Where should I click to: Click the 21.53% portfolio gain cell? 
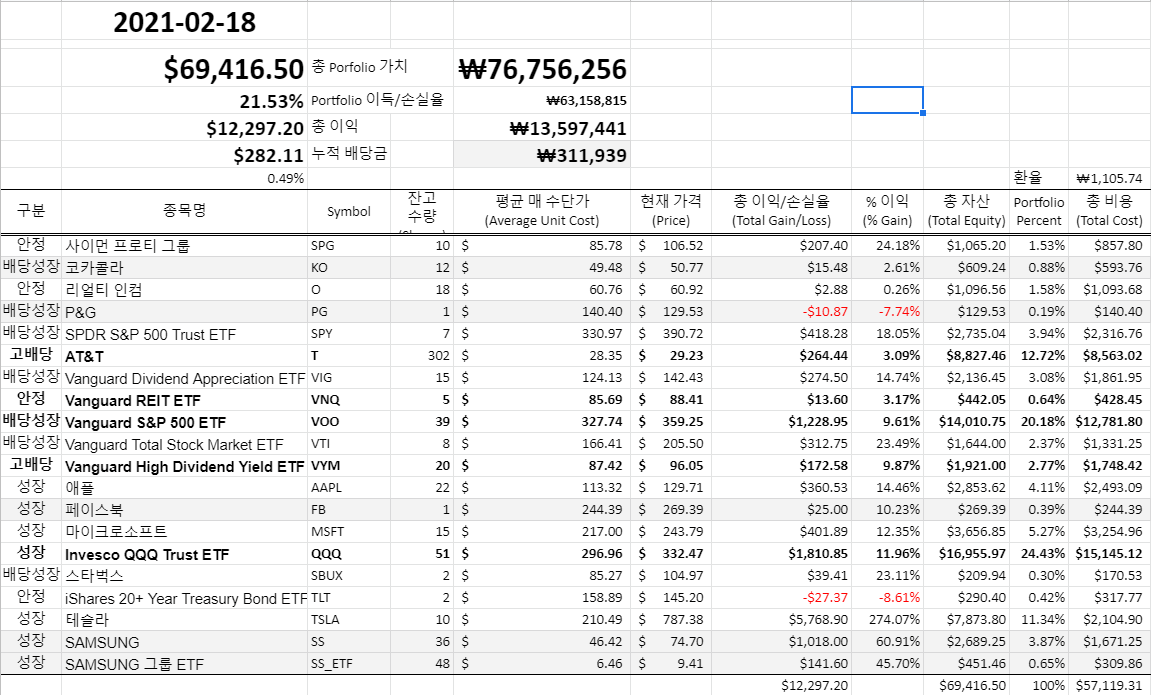click(x=184, y=101)
